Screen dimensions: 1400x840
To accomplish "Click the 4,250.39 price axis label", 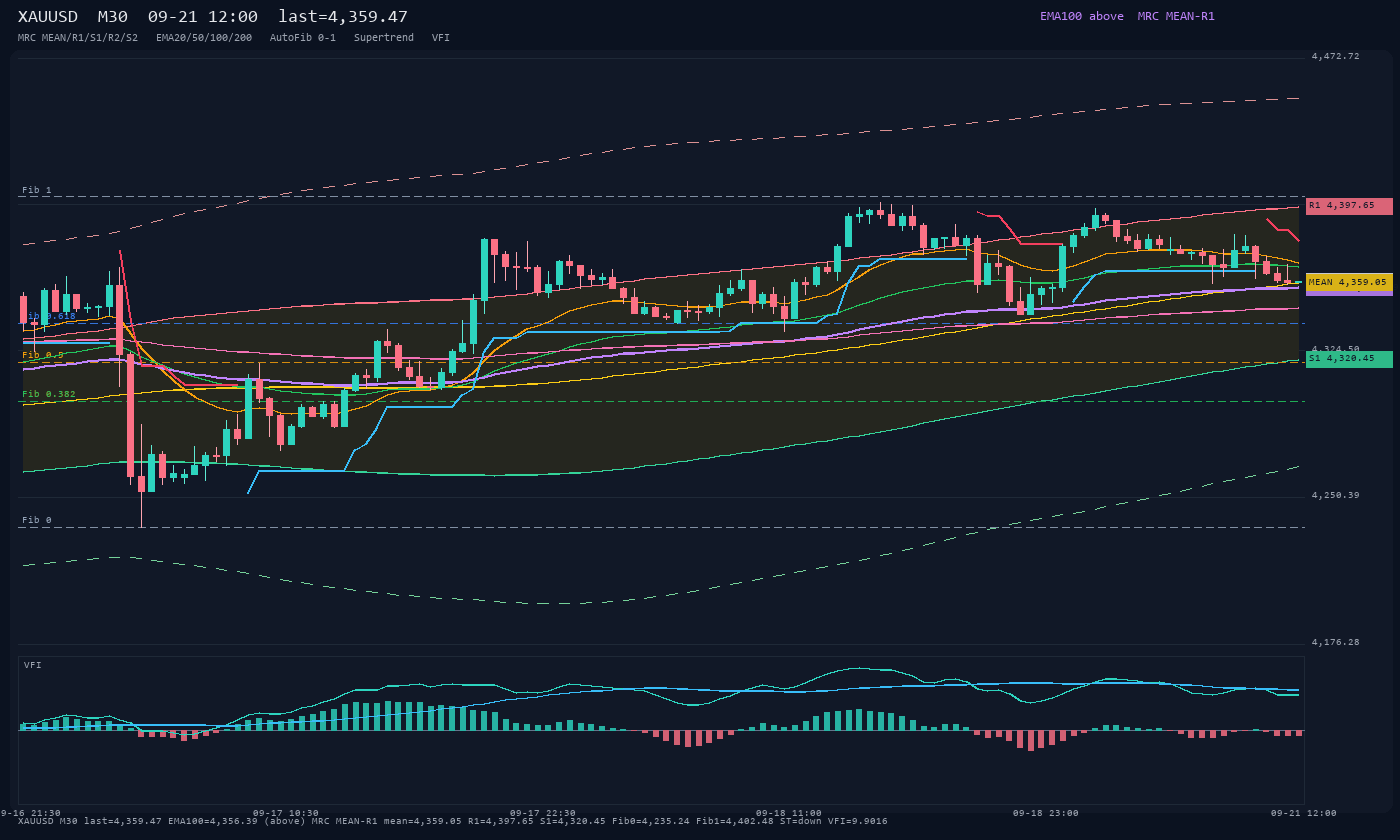I will point(1336,495).
